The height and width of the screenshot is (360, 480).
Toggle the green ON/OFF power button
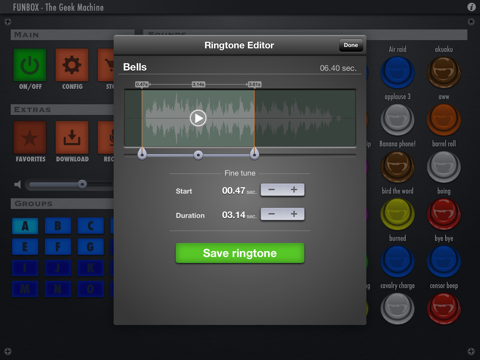(30, 65)
